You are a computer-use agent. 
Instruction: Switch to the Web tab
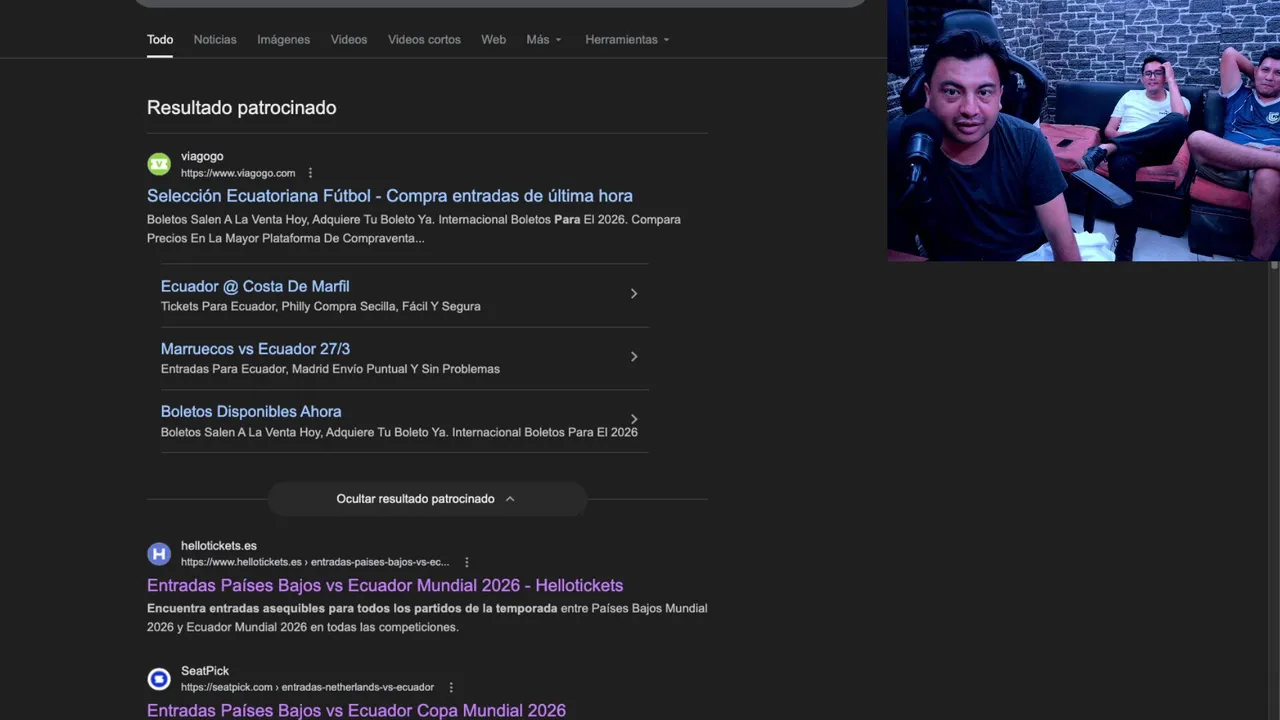tap(493, 40)
